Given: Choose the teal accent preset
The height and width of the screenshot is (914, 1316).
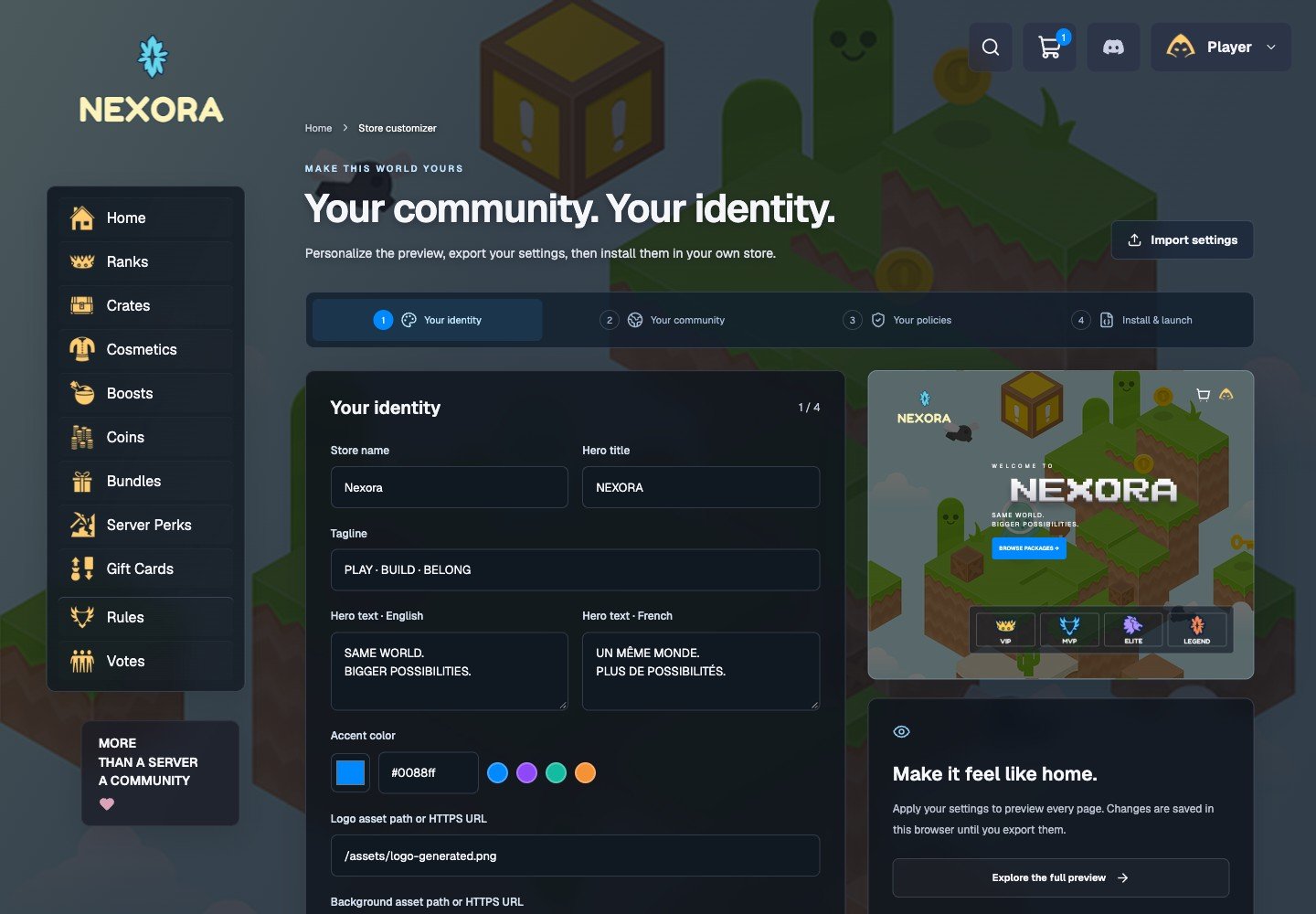Looking at the screenshot, I should tap(556, 773).
